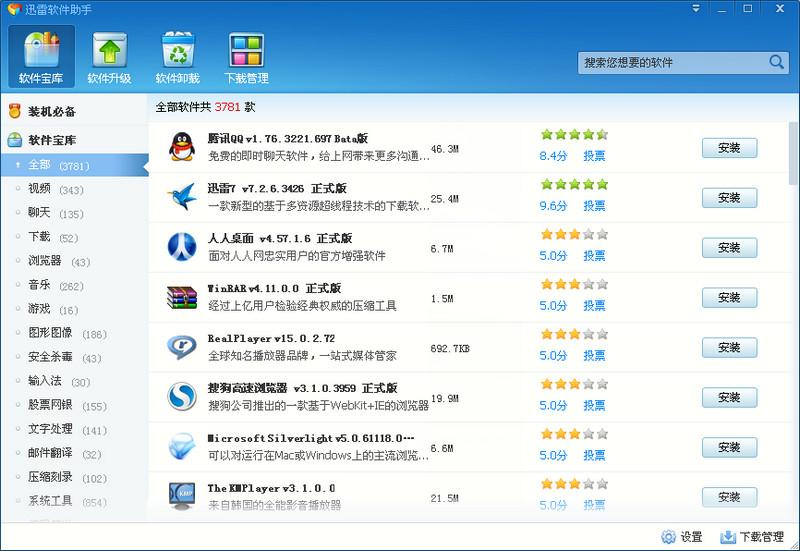Vote for 腾讯QQ via 投票 link

pyautogui.click(x=594, y=156)
